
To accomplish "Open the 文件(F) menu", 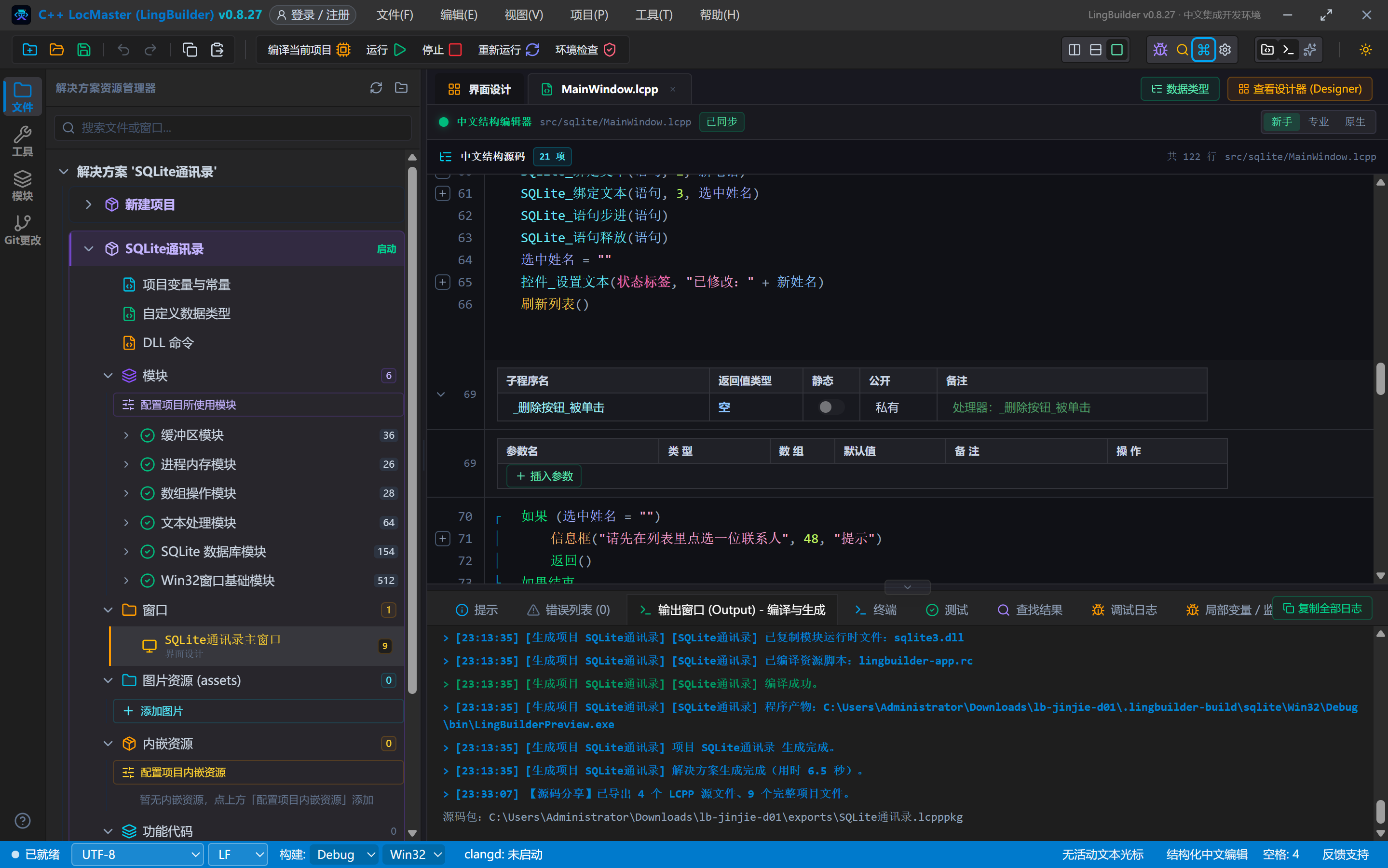I will click(x=395, y=15).
